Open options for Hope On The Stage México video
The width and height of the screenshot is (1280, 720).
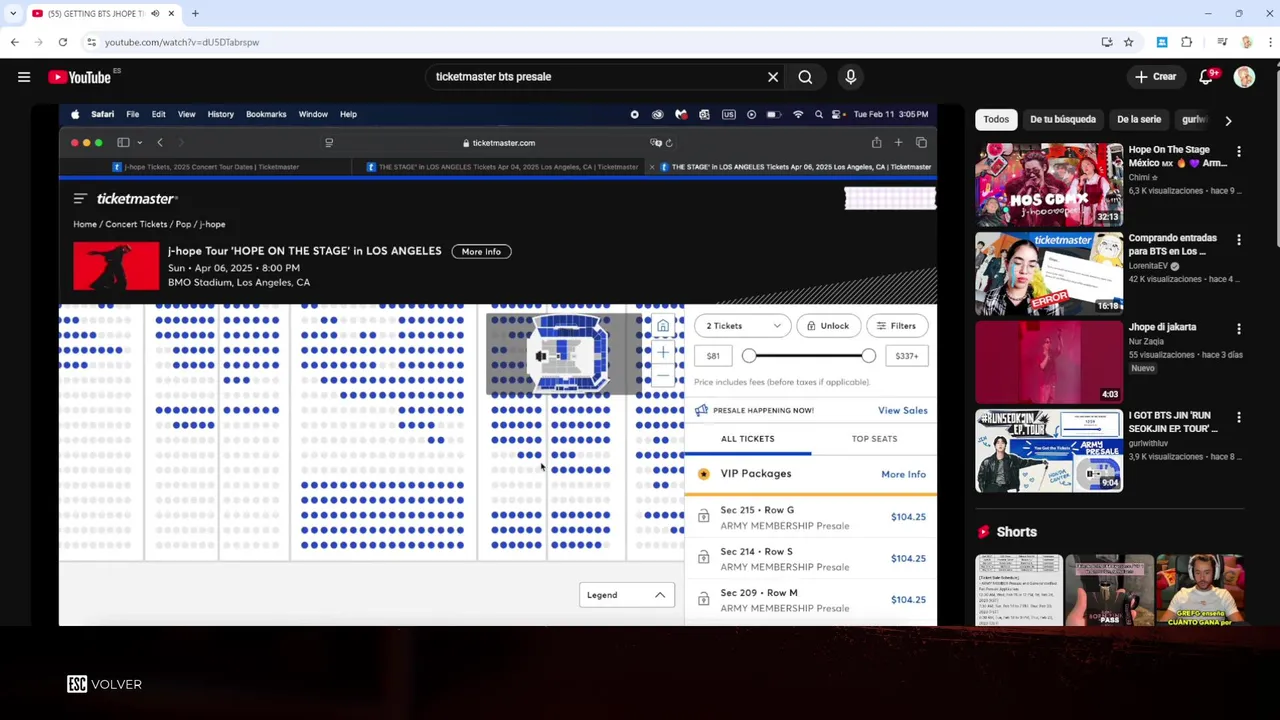[x=1239, y=152]
